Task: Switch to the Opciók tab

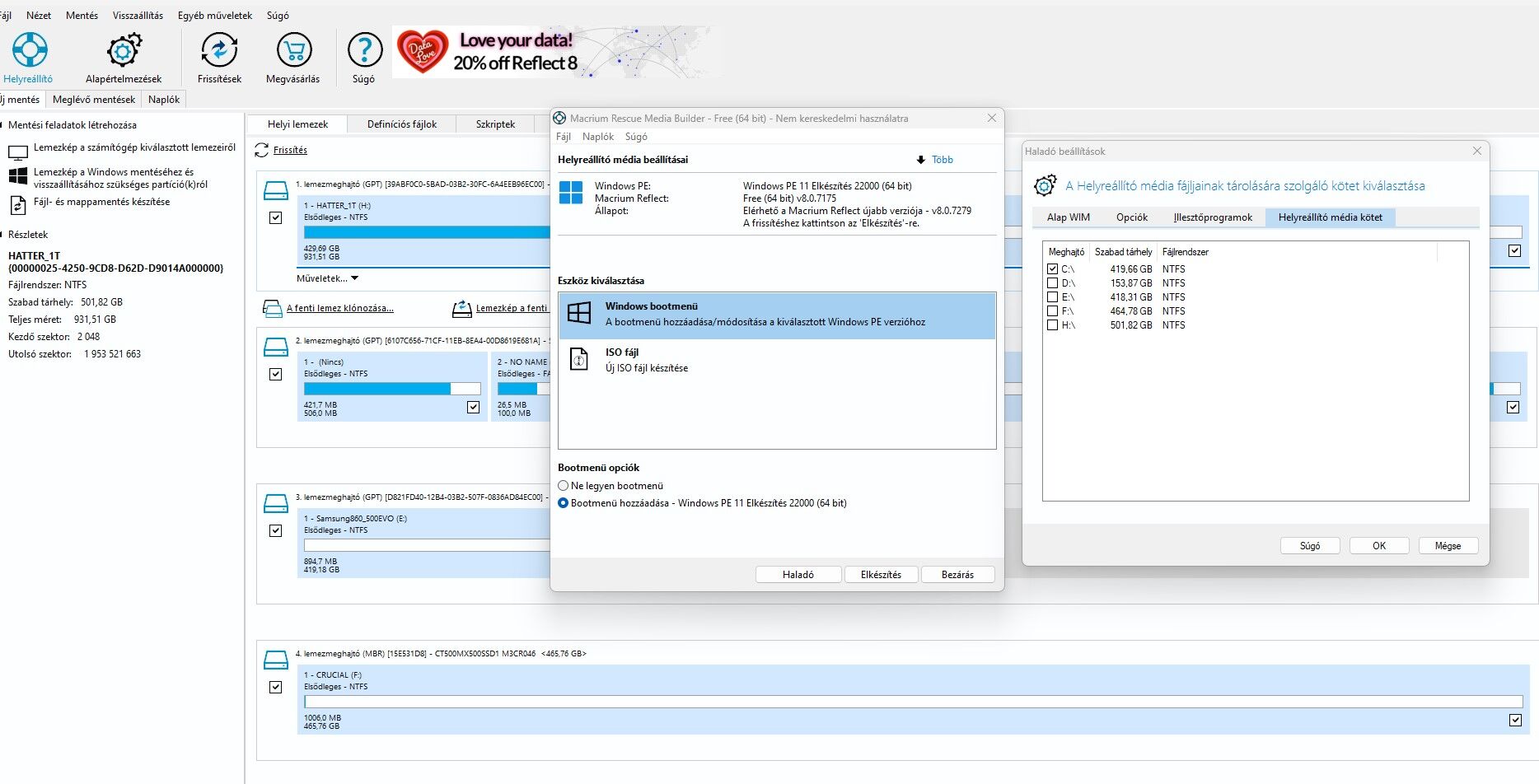Action: click(1132, 217)
